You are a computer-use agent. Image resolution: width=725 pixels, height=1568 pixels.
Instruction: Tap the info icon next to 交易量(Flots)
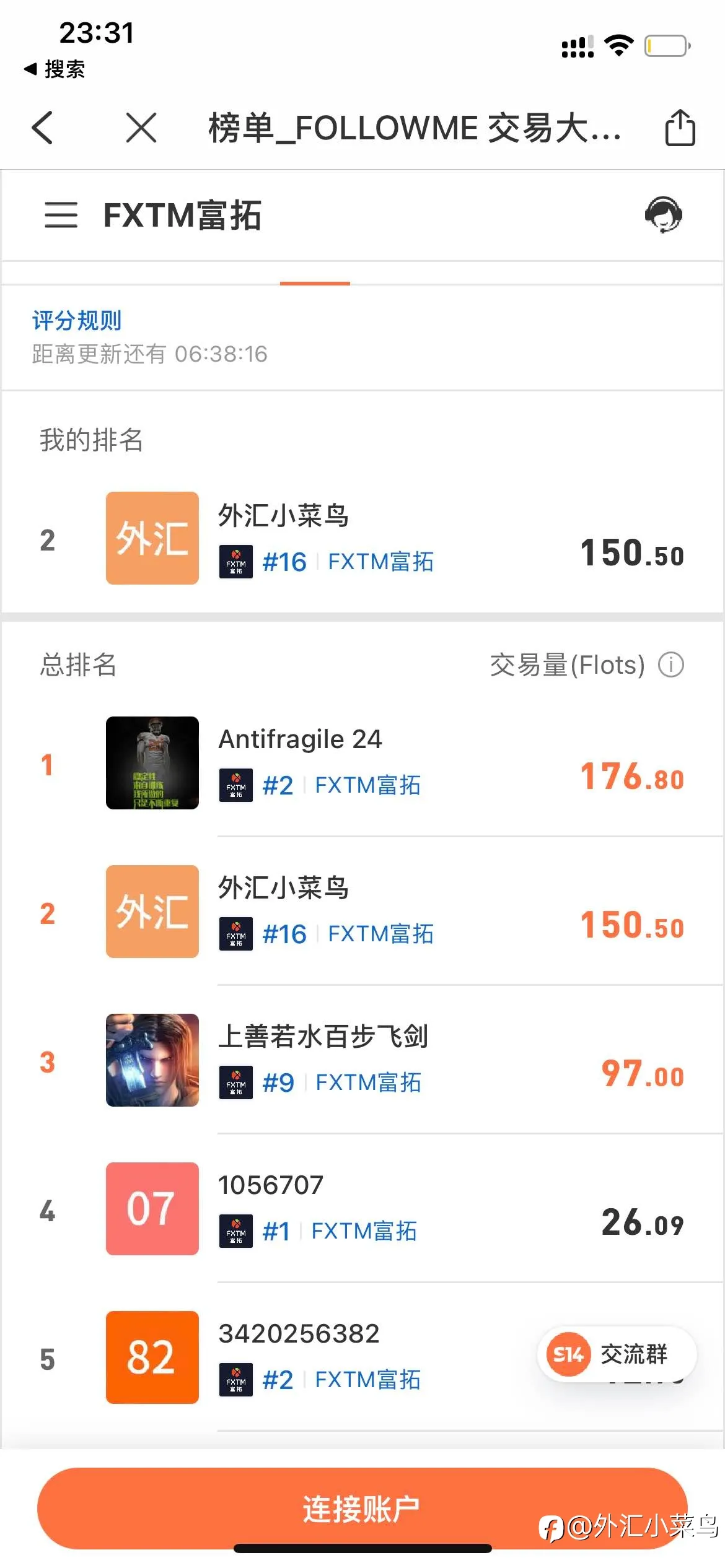(671, 665)
